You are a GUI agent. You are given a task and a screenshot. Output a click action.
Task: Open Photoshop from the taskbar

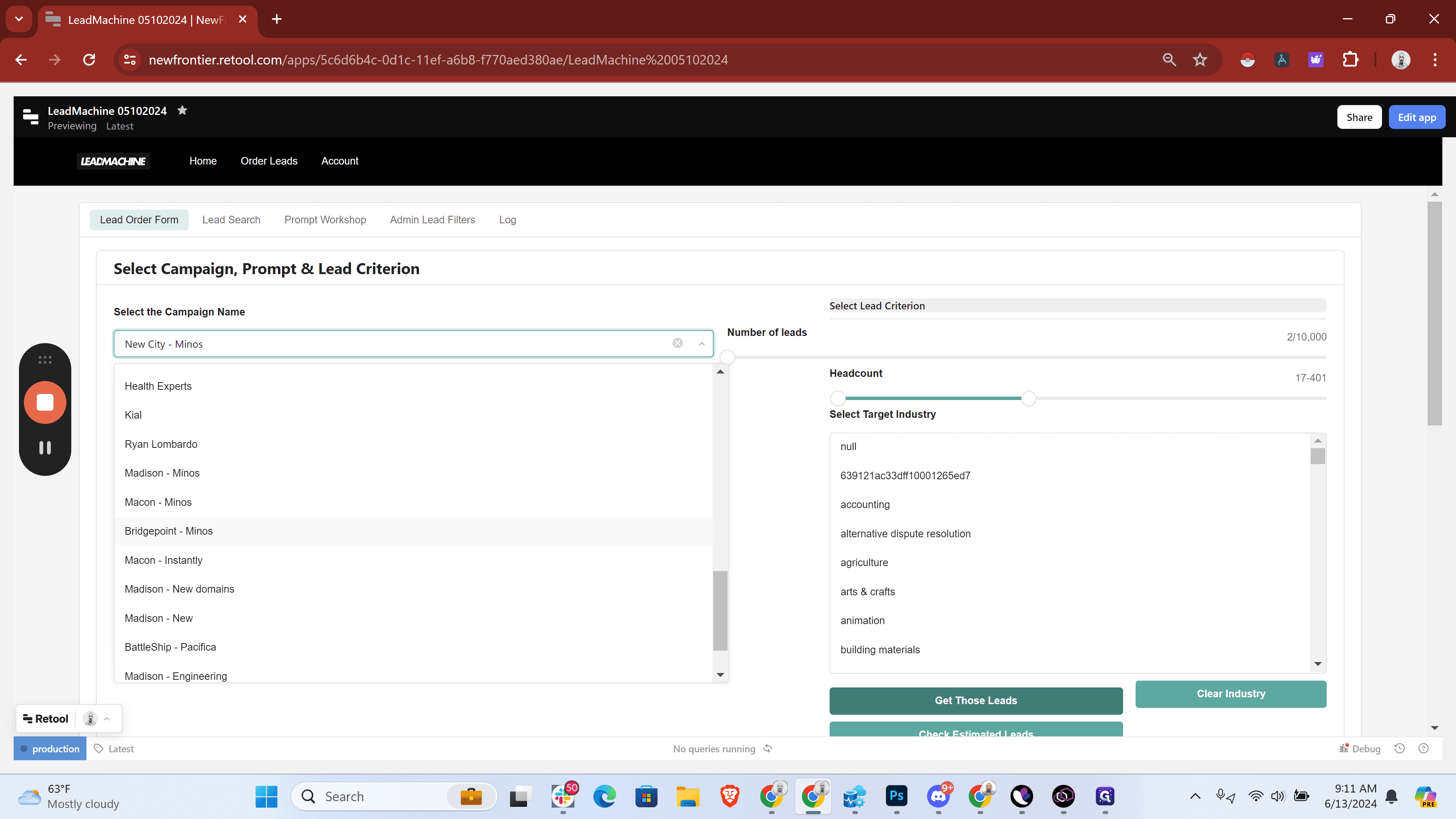point(896,796)
